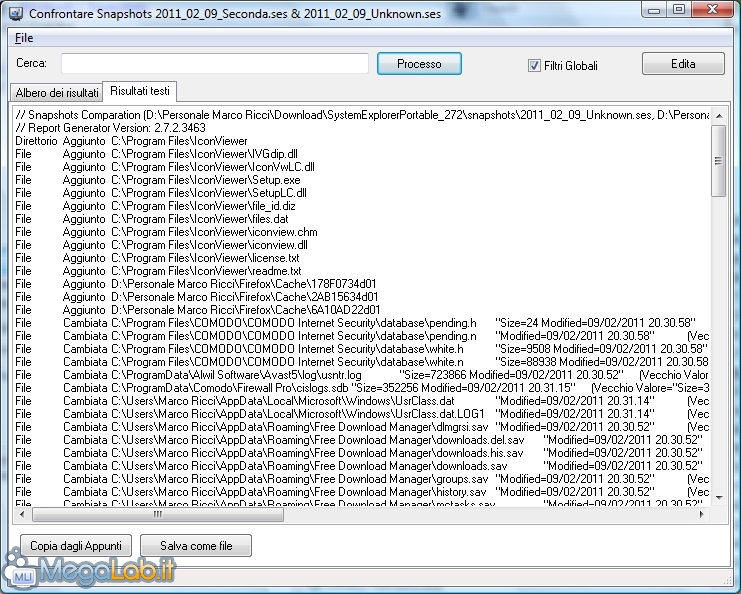Click the file_id.diz line
Viewport: 741px width, 594px height.
155,206
